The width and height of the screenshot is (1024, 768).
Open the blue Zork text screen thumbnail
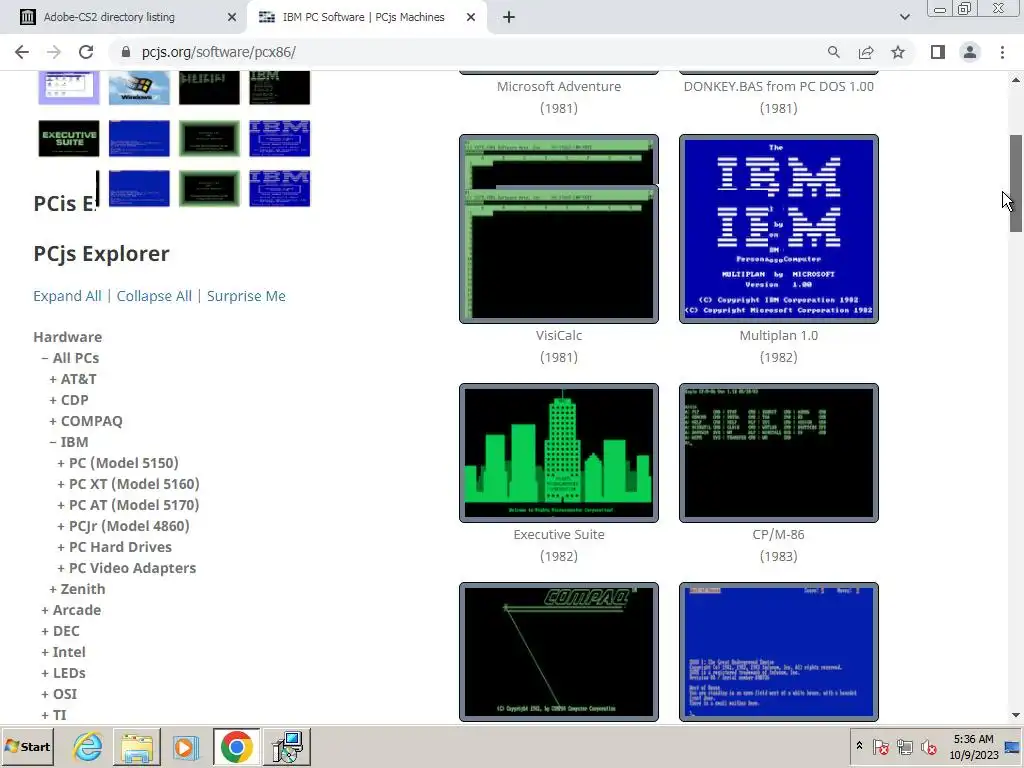tap(778, 652)
